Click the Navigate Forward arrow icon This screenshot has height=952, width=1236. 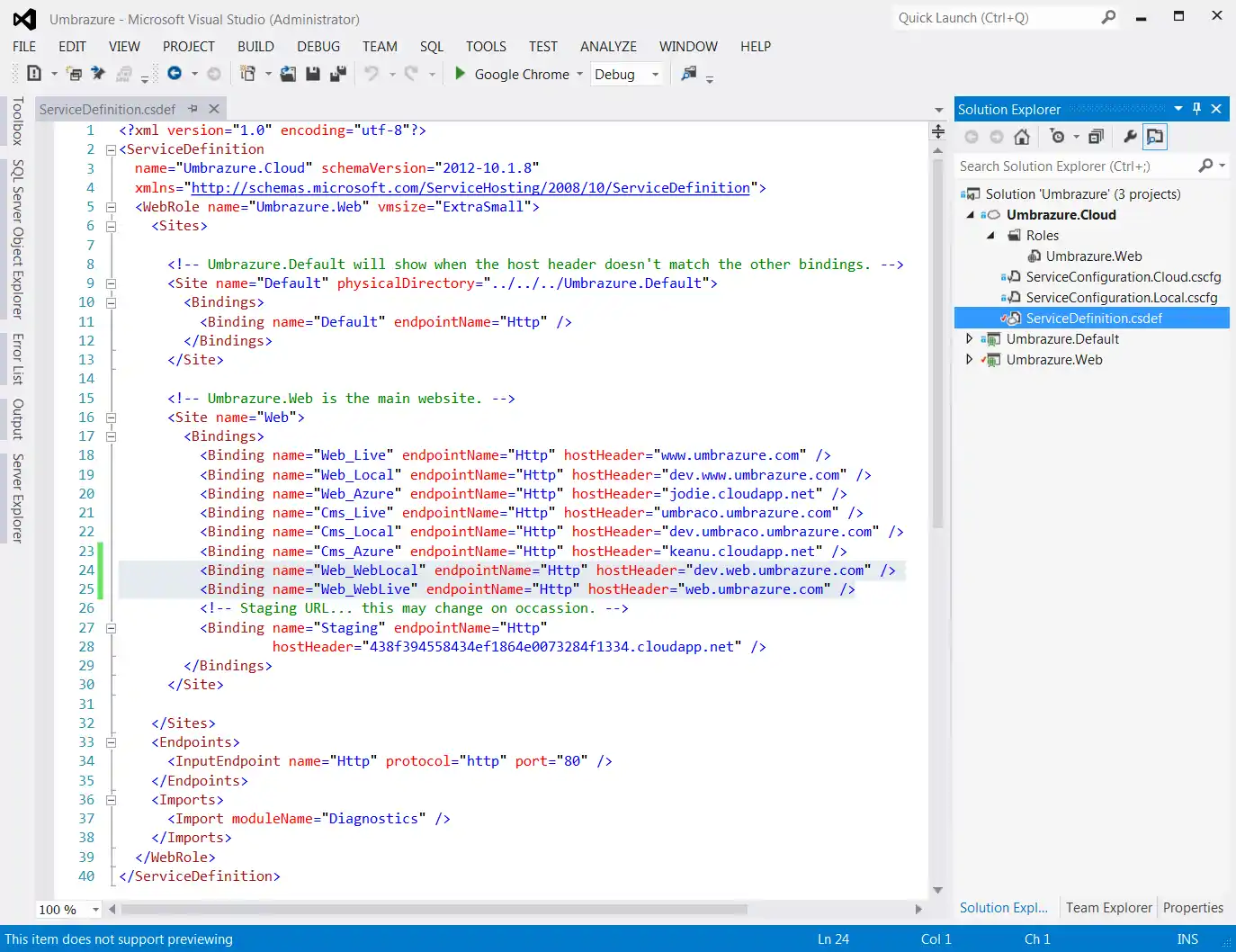coord(214,74)
